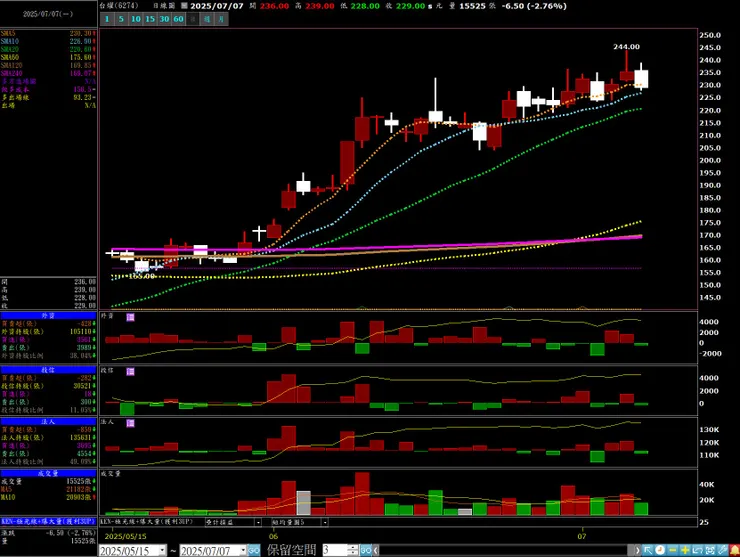Click the end date field 2025/07/07
Viewport: 740px width, 557px height.
point(210,550)
